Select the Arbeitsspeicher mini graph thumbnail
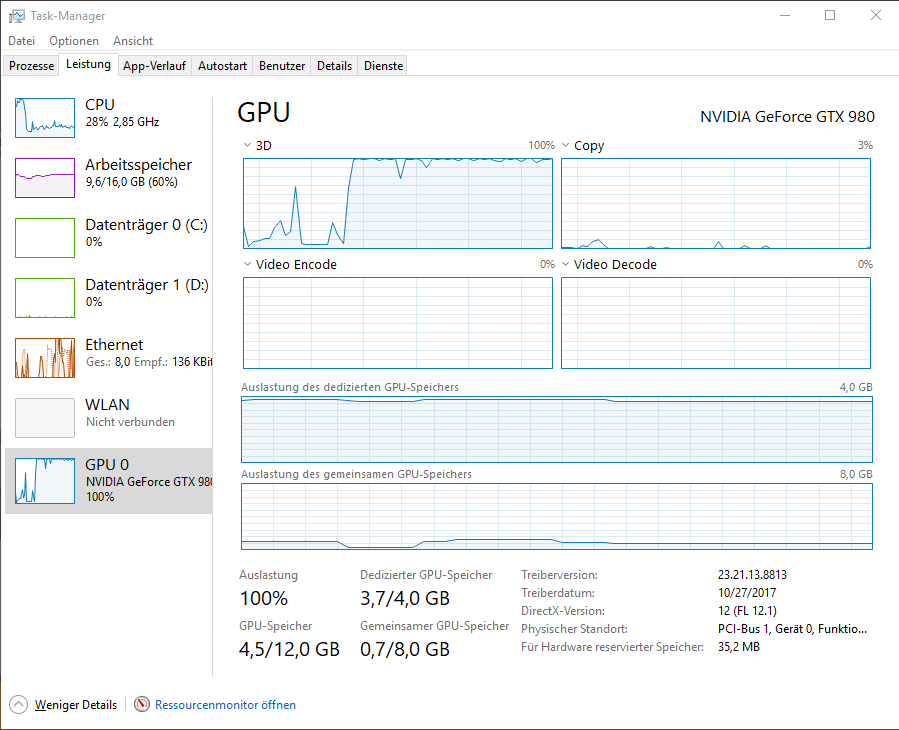The height and width of the screenshot is (730, 899). [45, 178]
